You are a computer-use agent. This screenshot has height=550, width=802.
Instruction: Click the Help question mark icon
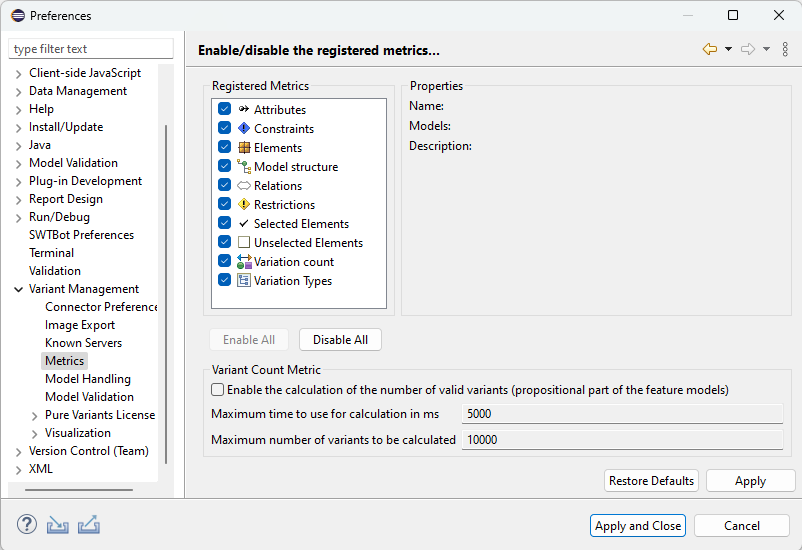(27, 524)
